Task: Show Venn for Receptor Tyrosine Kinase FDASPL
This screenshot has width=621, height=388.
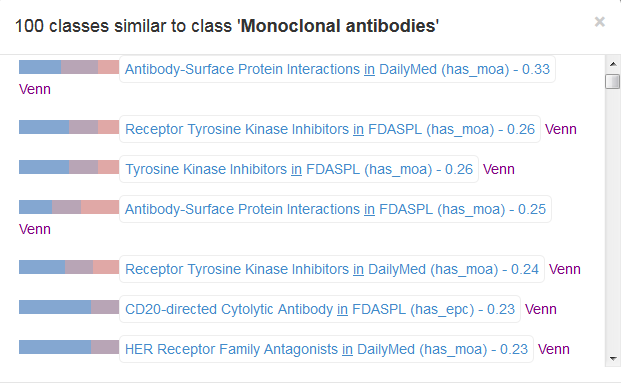Action: (560, 129)
